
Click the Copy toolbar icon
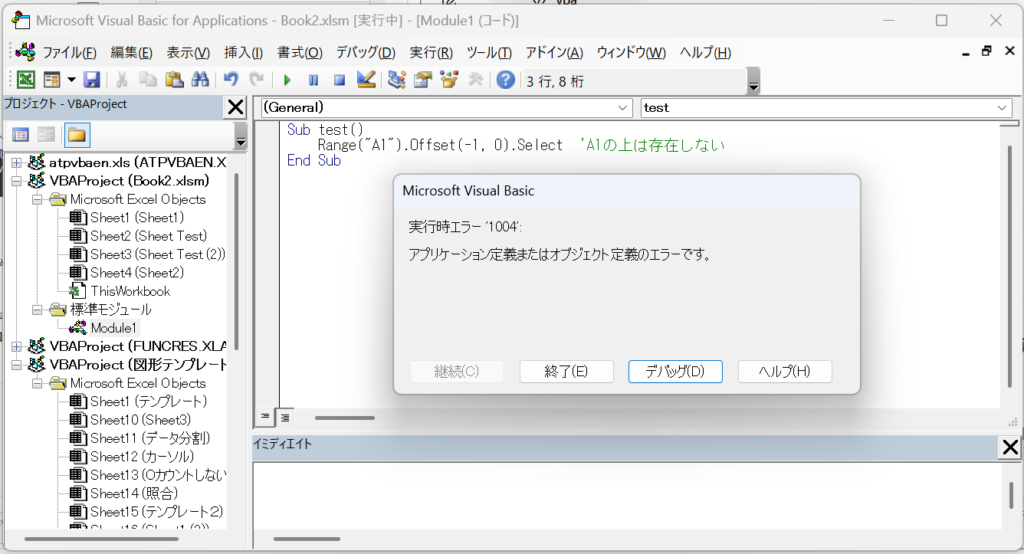pyautogui.click(x=148, y=80)
